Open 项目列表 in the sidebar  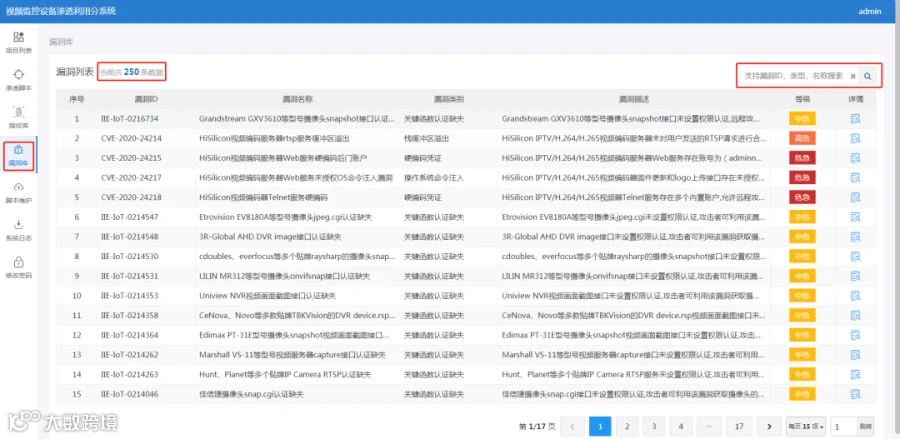tap(18, 42)
